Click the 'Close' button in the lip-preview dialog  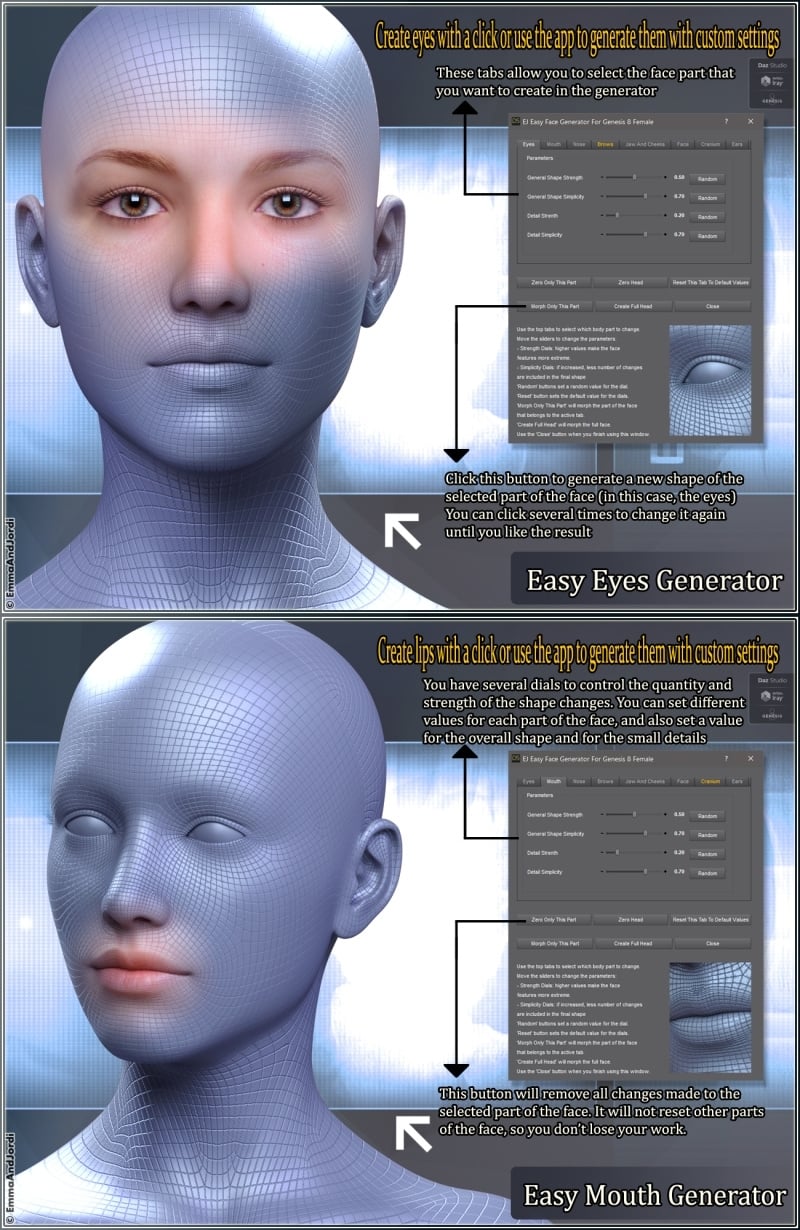pos(713,943)
